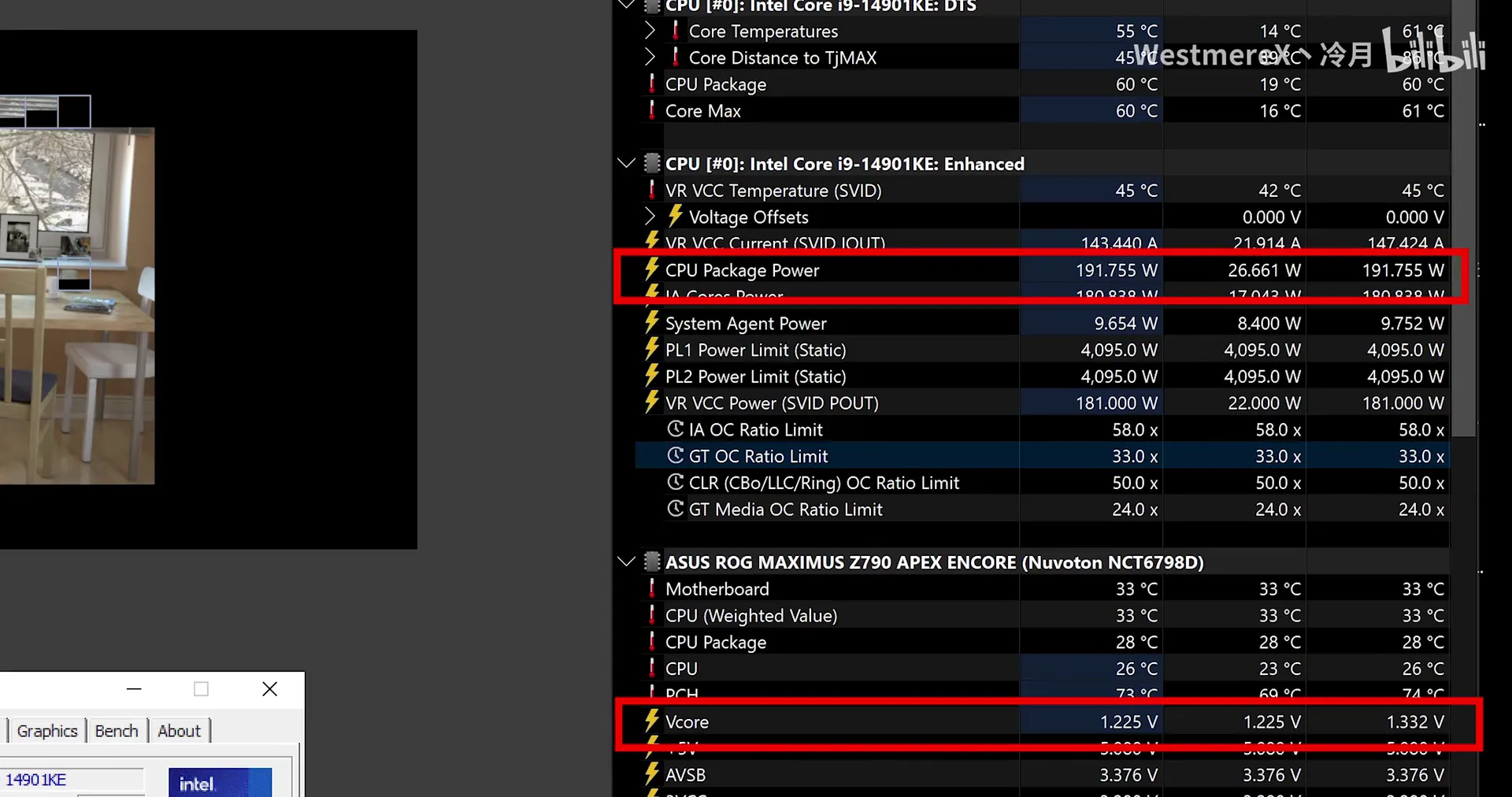Click the lightning icon beside VR VCC Power (SVID POUT)
This screenshot has width=1512, height=797.
pyautogui.click(x=651, y=402)
